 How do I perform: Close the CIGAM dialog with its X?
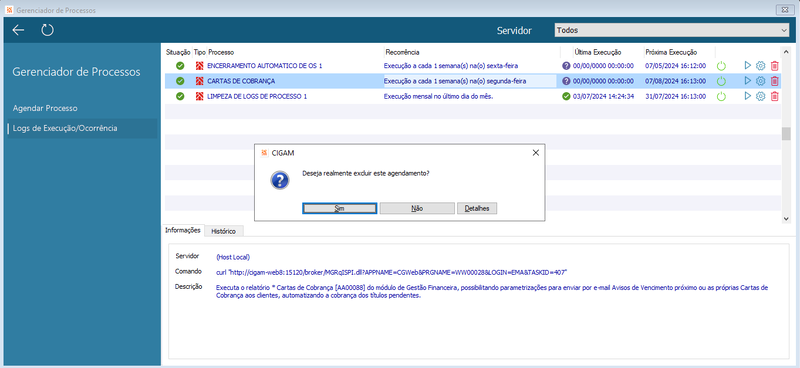click(536, 153)
